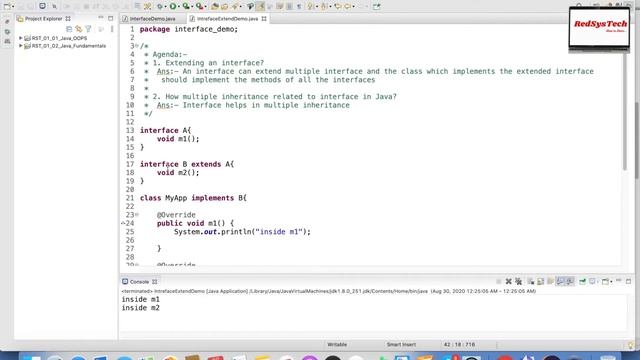Minimize the Console panel
The height and width of the screenshot is (360, 640).
pyautogui.click(x=619, y=281)
